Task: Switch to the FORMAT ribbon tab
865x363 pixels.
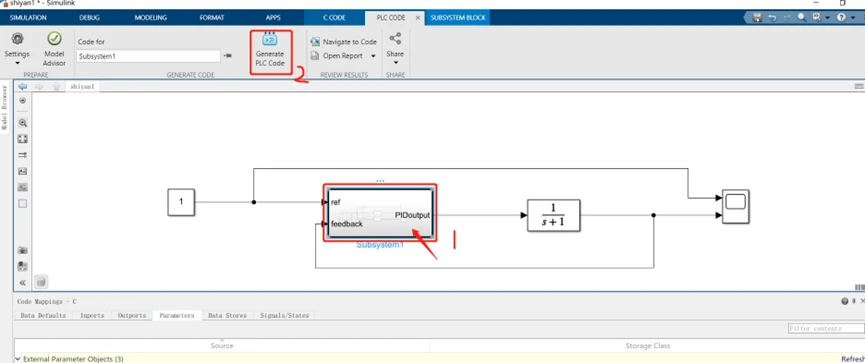Action: (212, 18)
